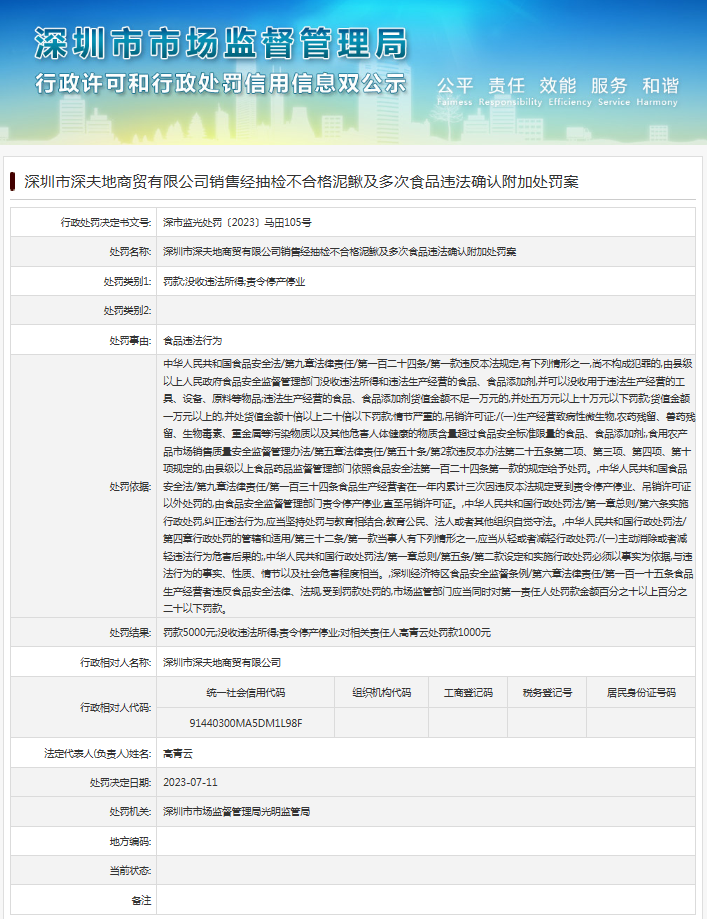Click the 处罚结果 penalty result text
Viewport: 707px width, 919px height.
pyautogui.click(x=326, y=632)
